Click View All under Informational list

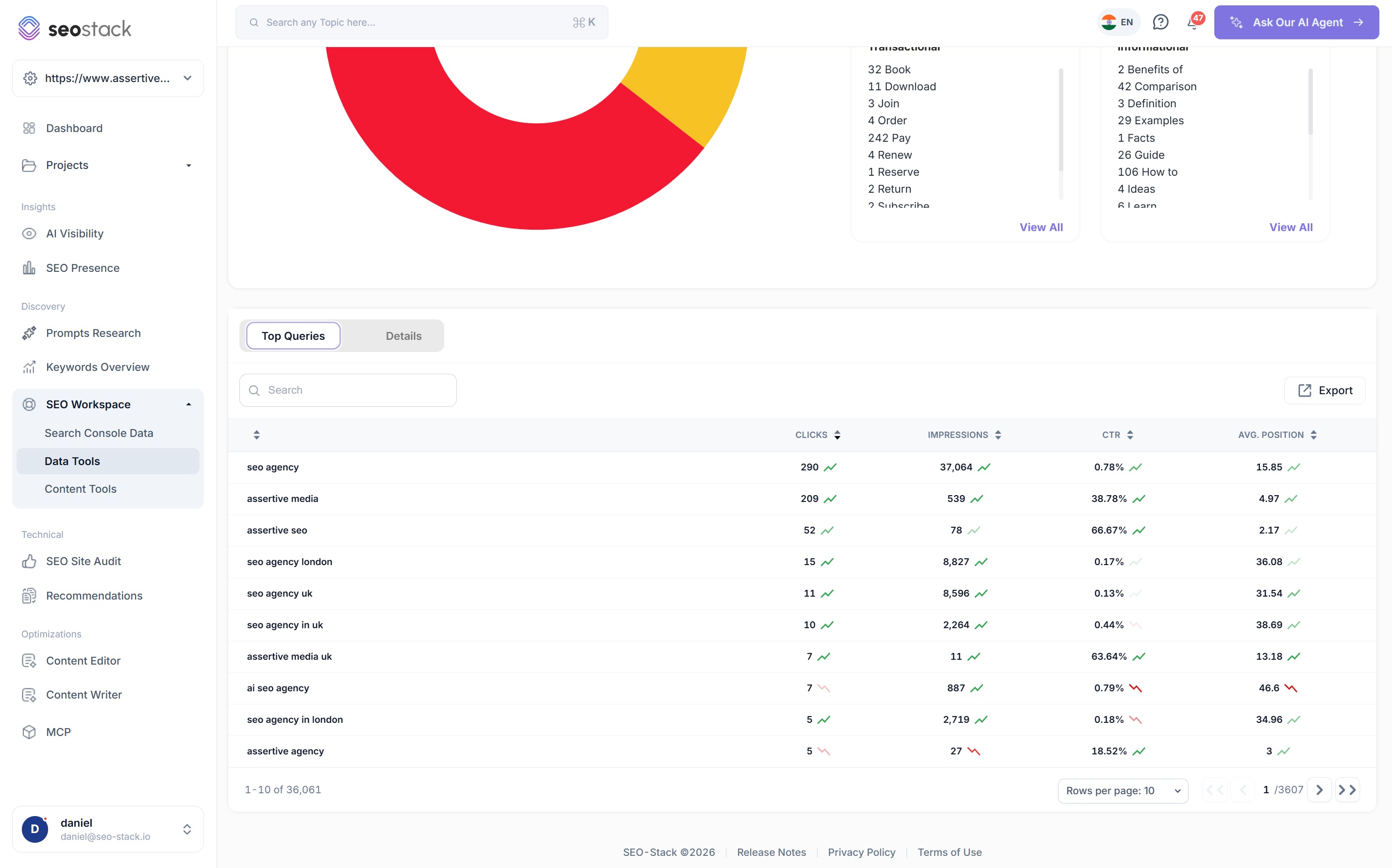point(1291,227)
